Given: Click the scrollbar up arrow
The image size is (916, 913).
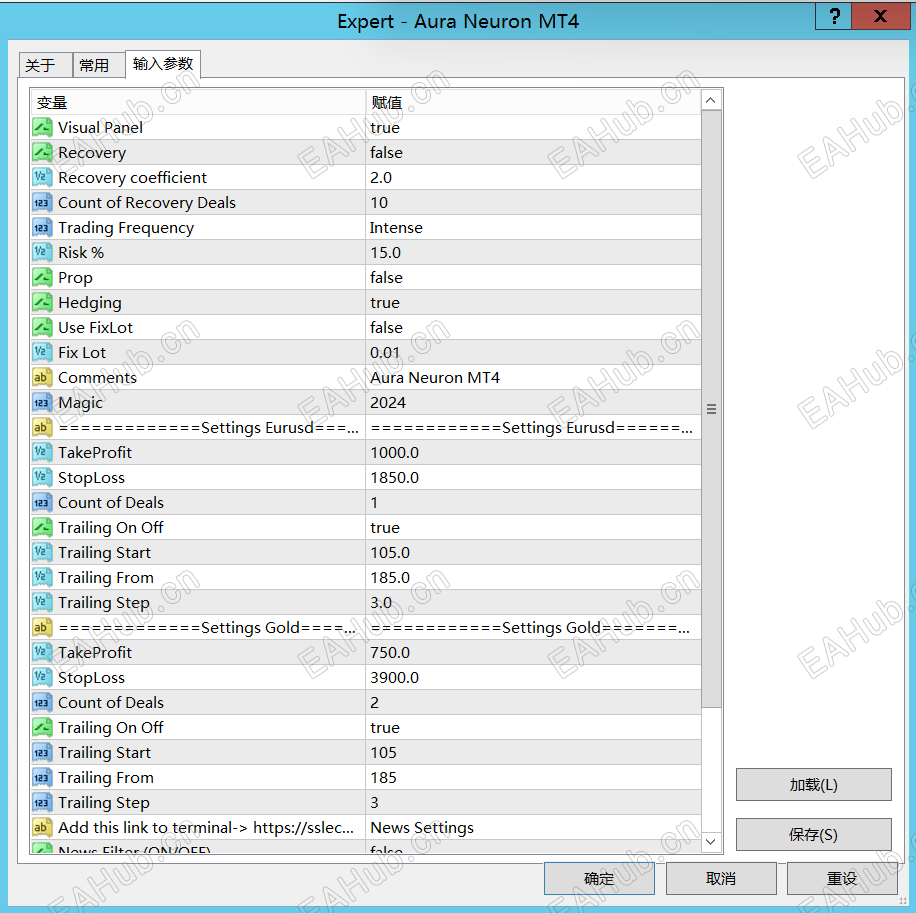Looking at the screenshot, I should pyautogui.click(x=711, y=100).
